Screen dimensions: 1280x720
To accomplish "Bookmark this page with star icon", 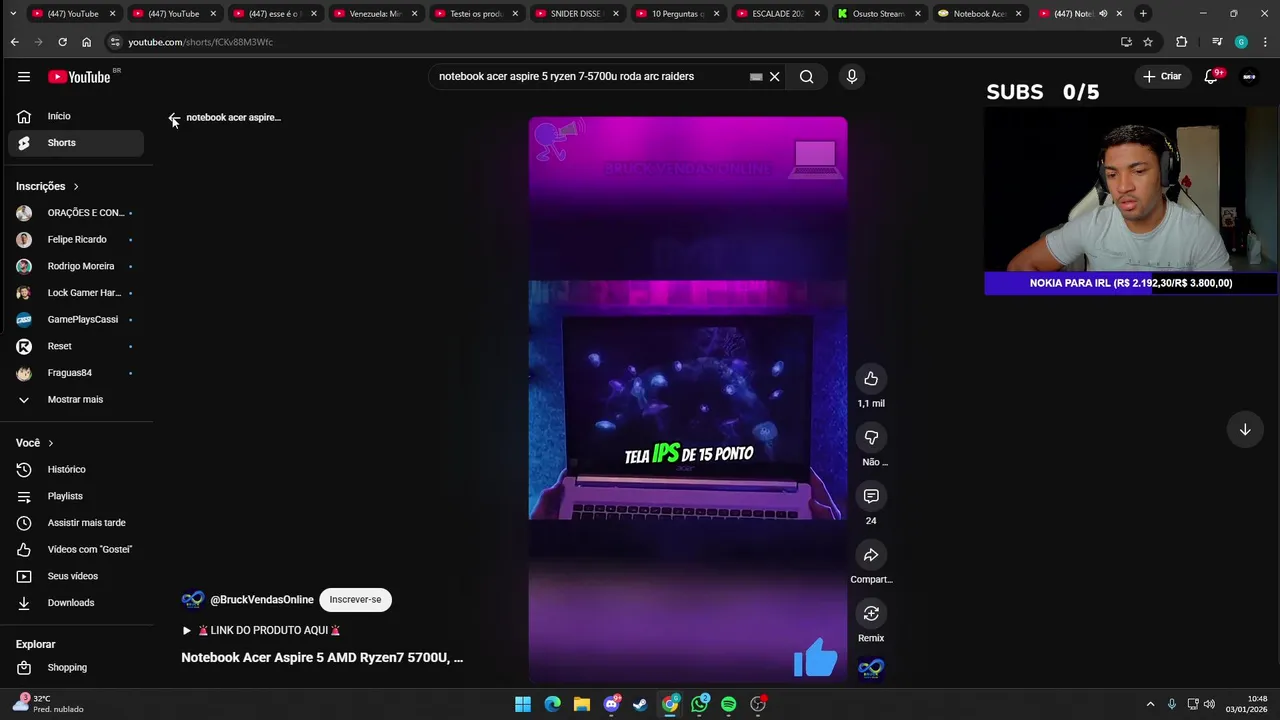I will coord(1148,42).
